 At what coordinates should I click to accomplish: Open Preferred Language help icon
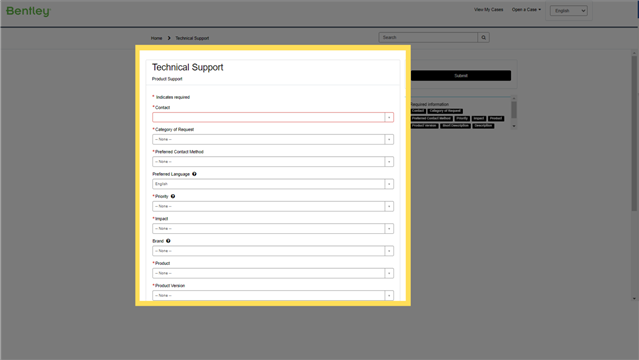pos(194,174)
